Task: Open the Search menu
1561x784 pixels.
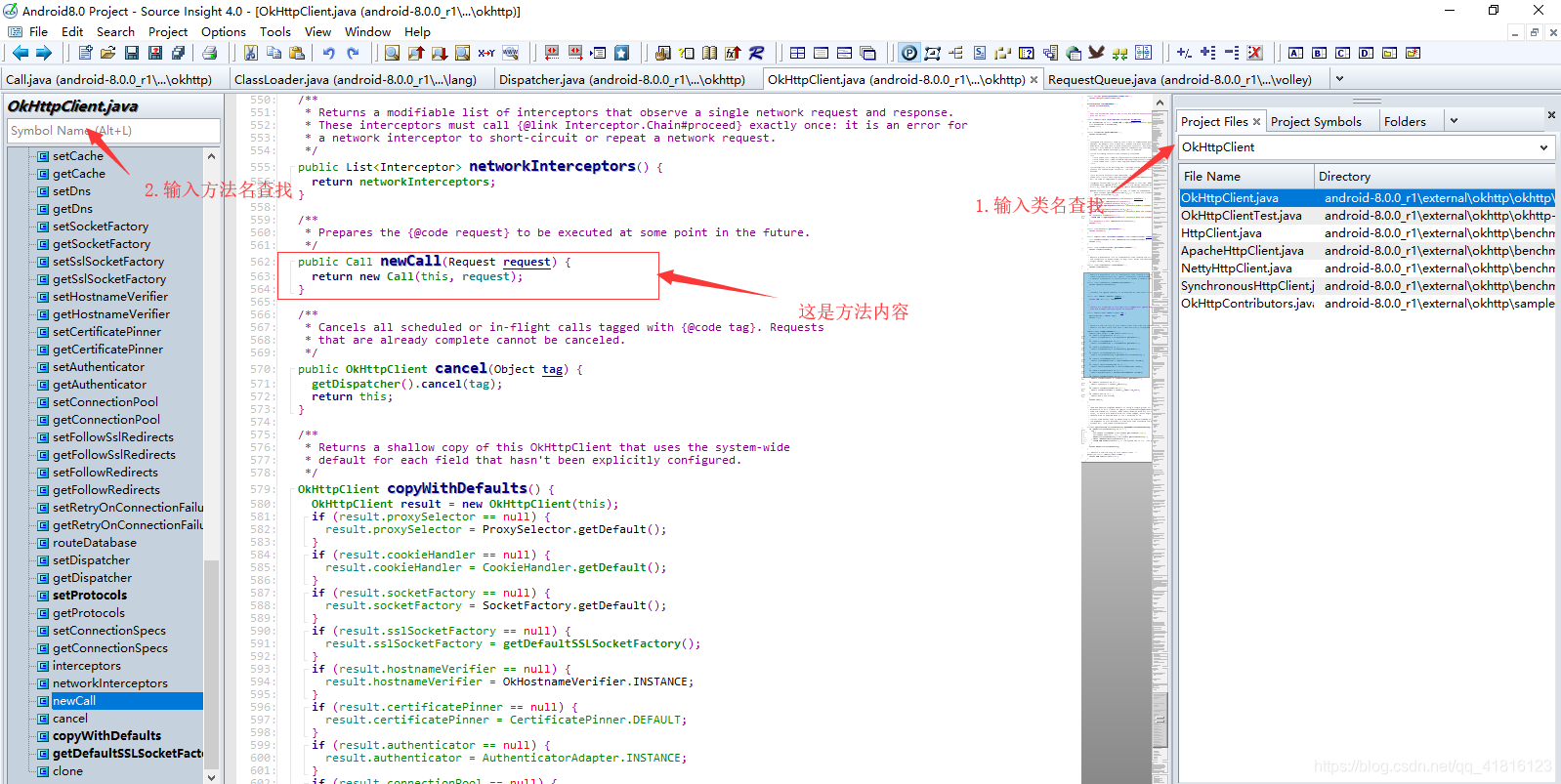Action: (115, 31)
